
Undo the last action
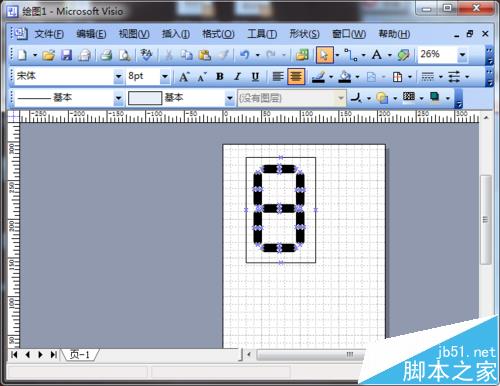[245, 55]
